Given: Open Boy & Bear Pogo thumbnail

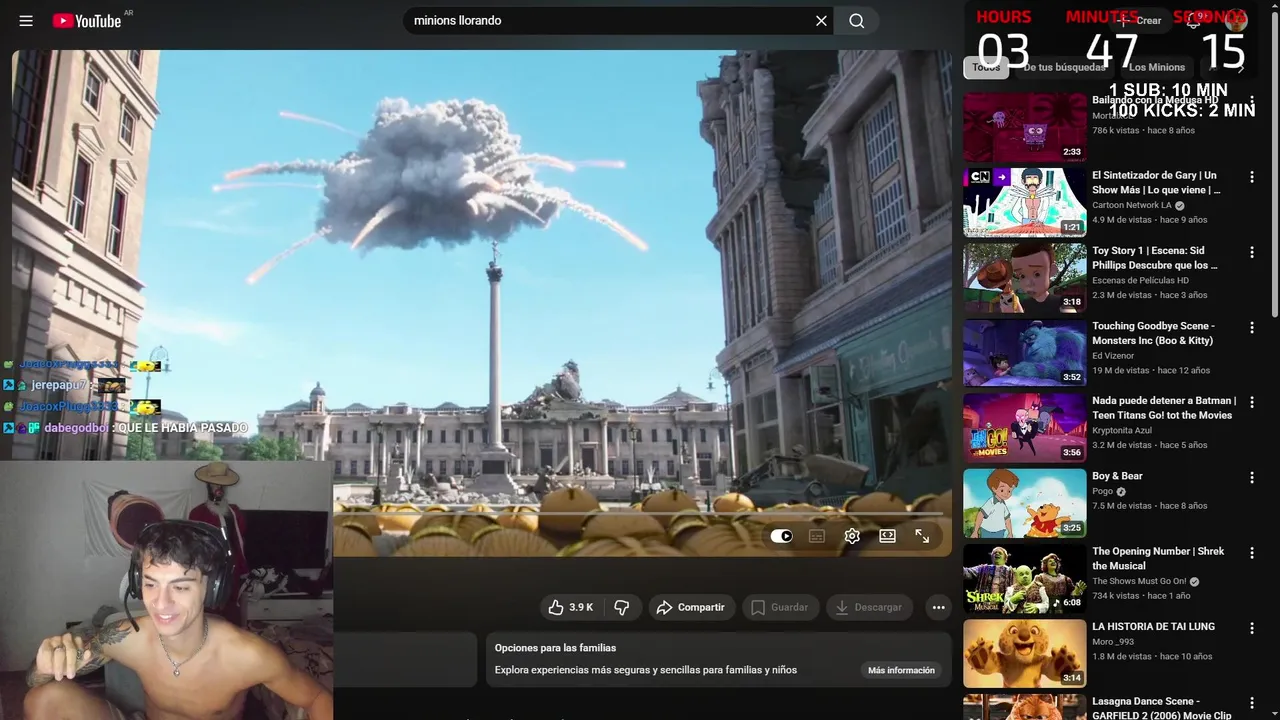Looking at the screenshot, I should coord(1024,503).
